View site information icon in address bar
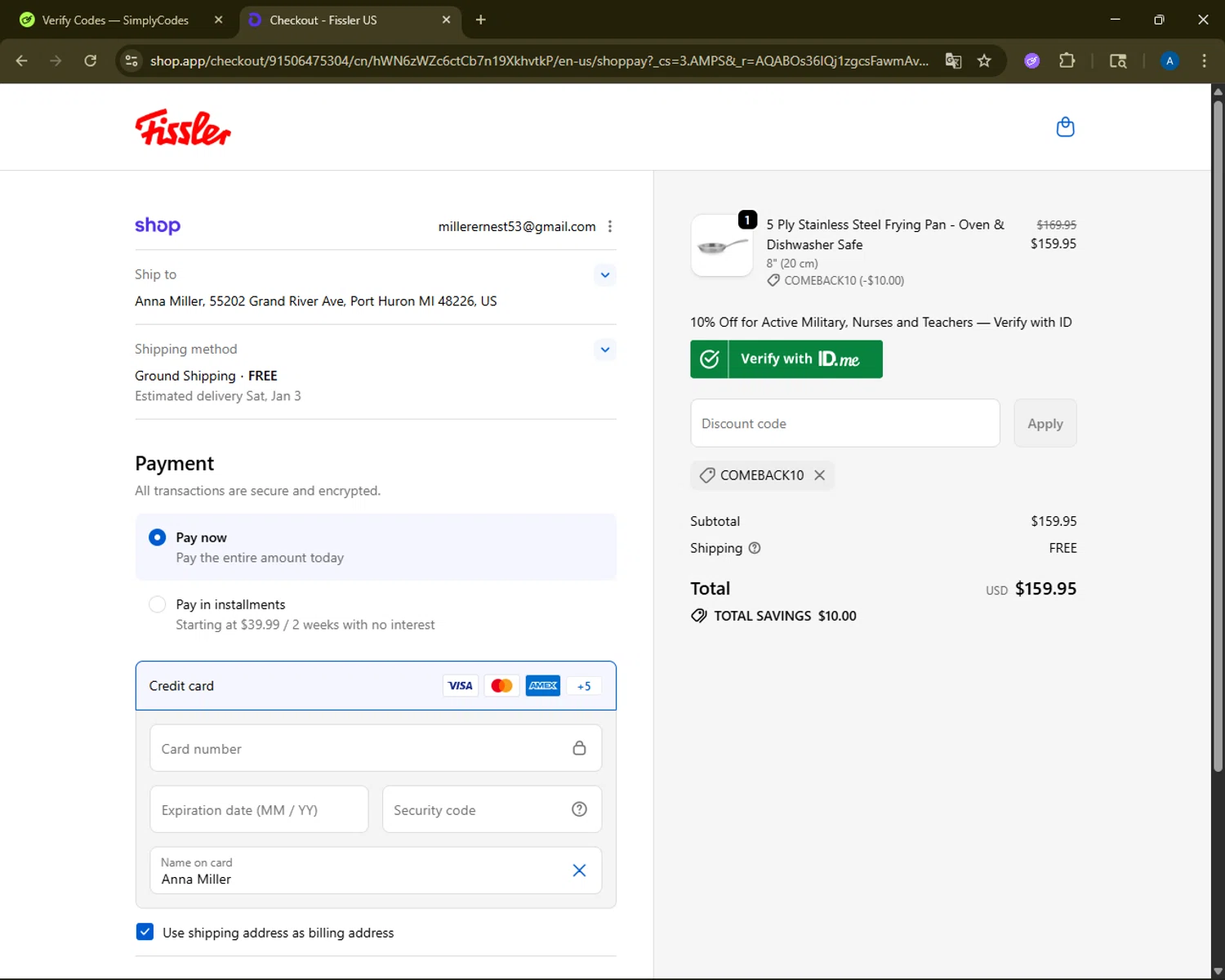1225x980 pixels. point(131,60)
